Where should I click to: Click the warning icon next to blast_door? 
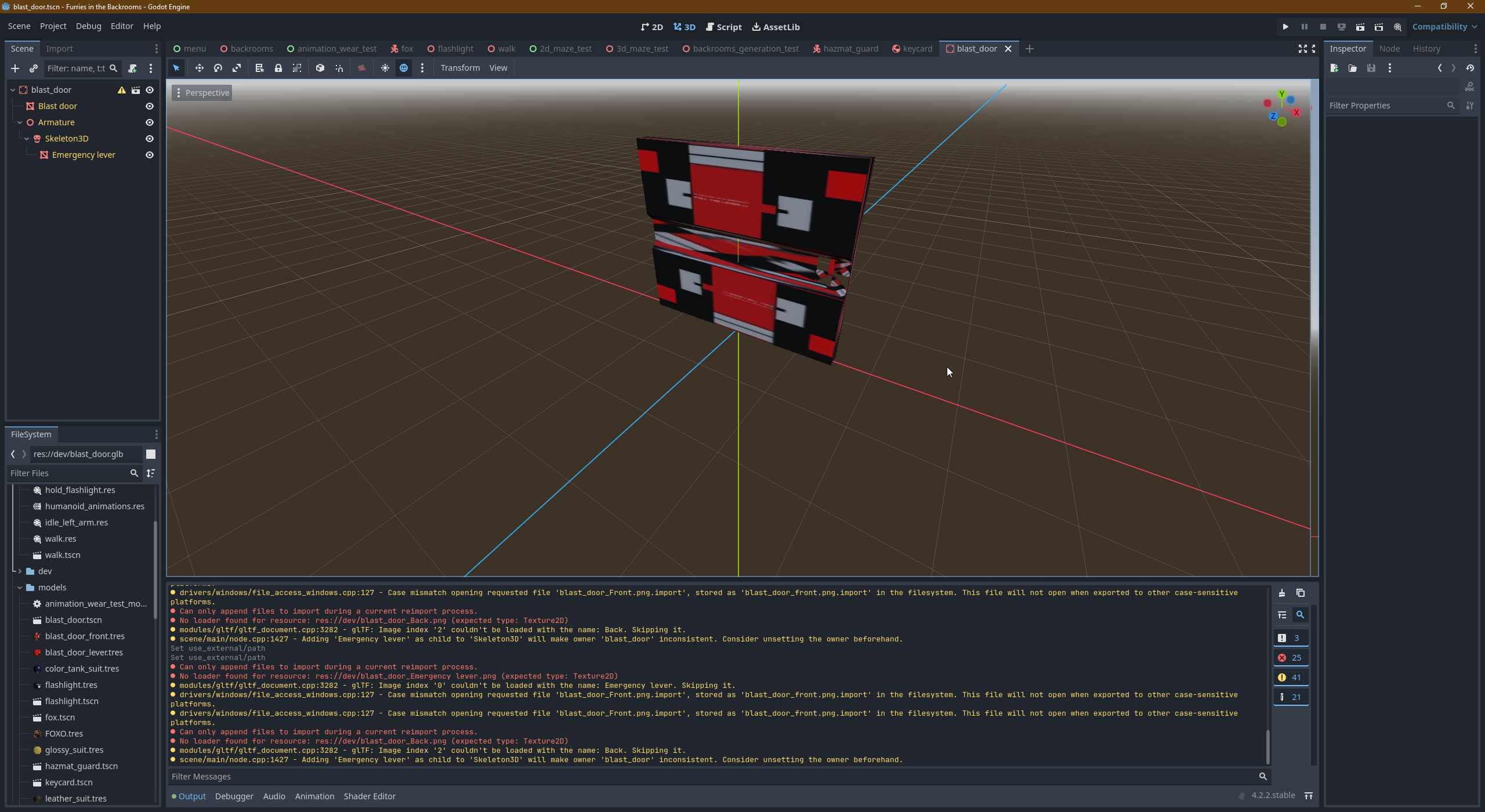click(121, 90)
